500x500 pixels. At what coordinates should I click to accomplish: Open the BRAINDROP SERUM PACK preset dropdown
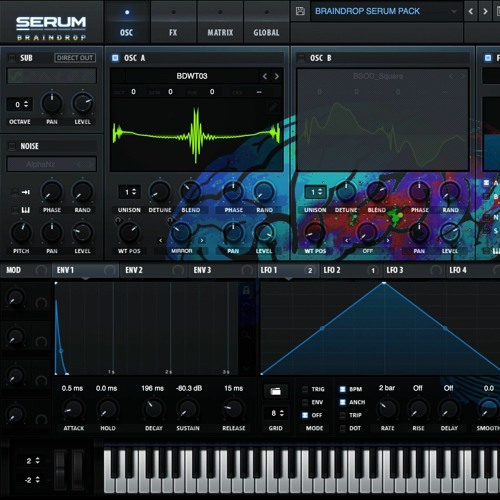386,11
